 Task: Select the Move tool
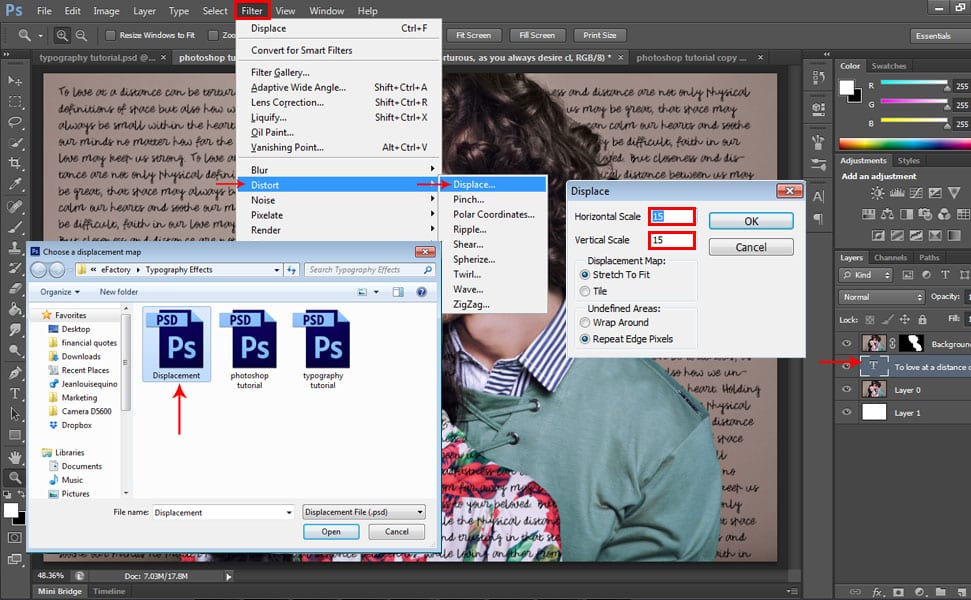(x=15, y=80)
